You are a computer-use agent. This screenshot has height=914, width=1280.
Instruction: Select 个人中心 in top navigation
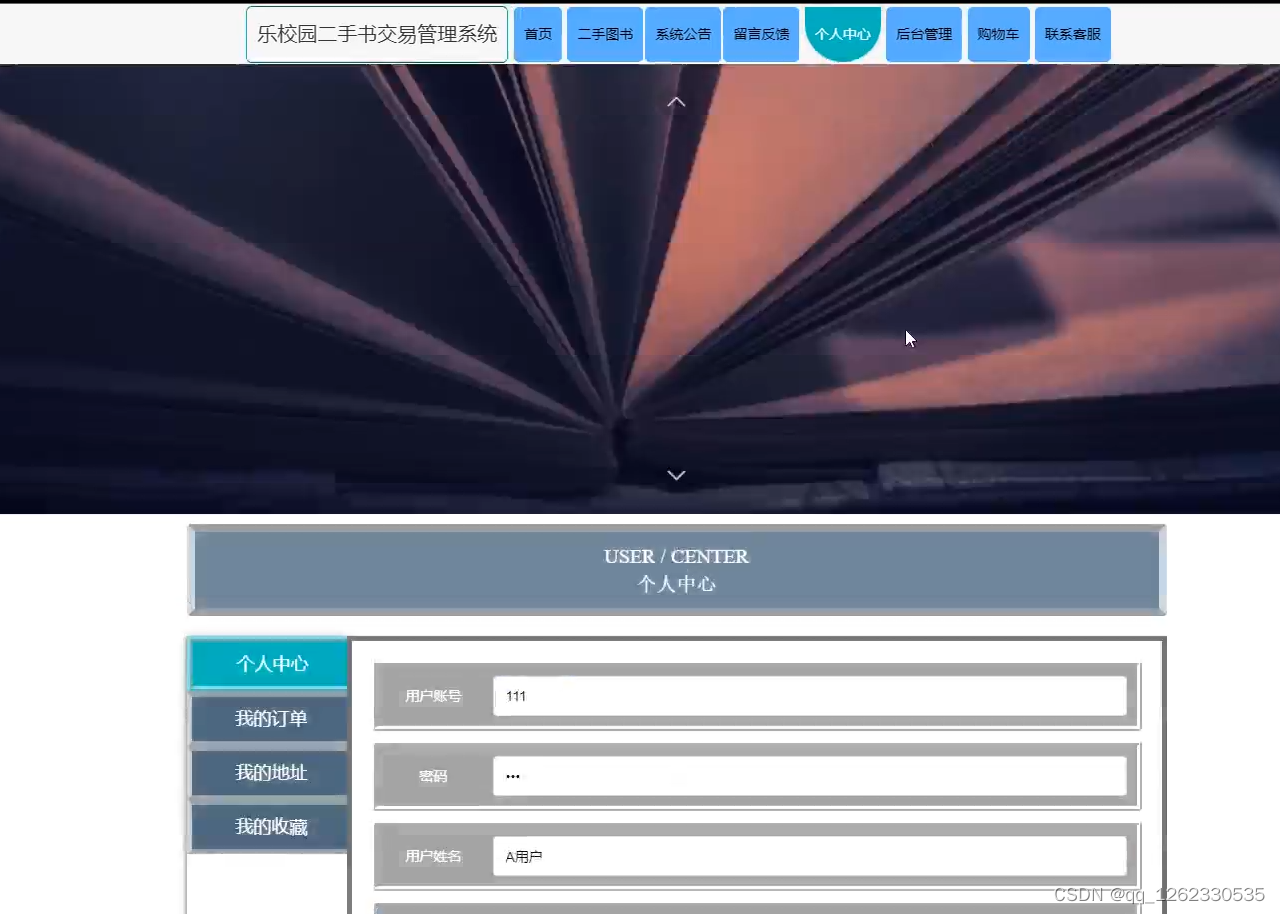pos(843,34)
